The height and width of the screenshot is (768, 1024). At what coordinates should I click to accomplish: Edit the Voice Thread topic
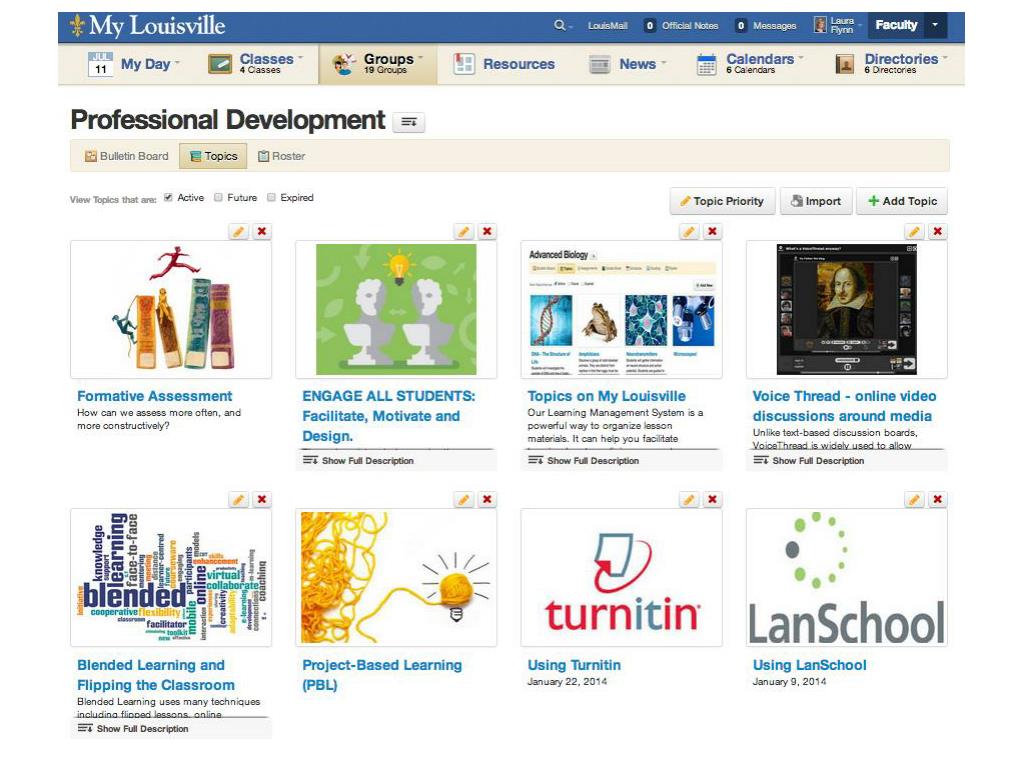[914, 231]
